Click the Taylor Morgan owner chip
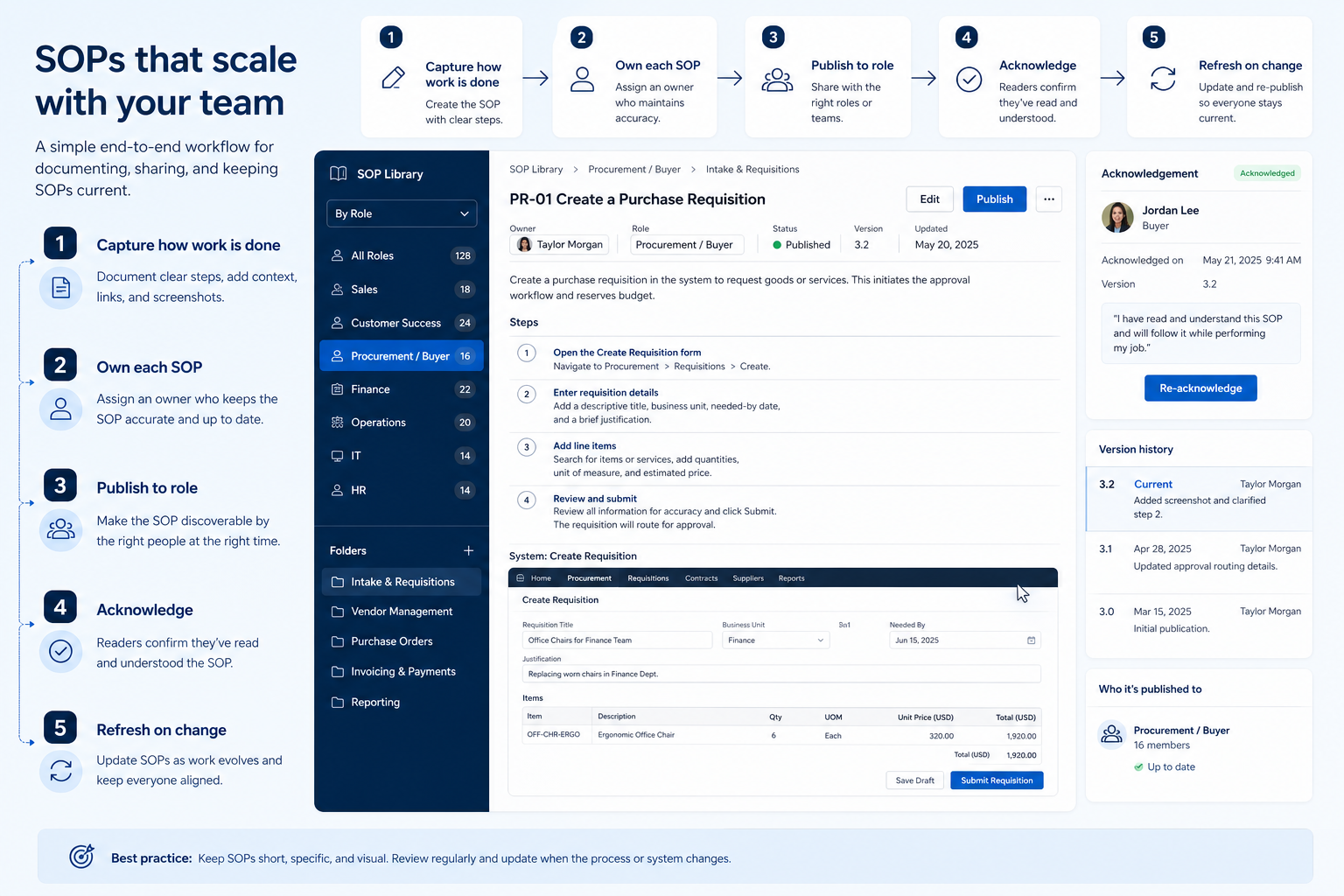 coord(559,245)
